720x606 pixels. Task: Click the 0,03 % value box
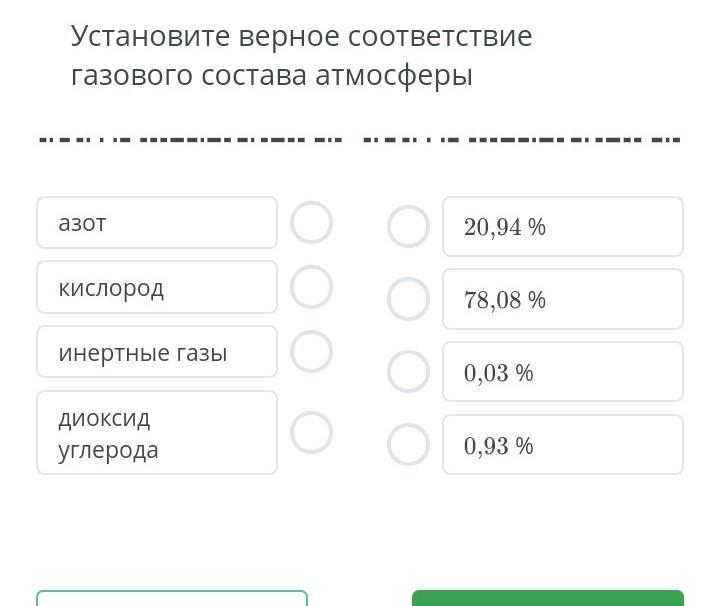click(x=563, y=371)
